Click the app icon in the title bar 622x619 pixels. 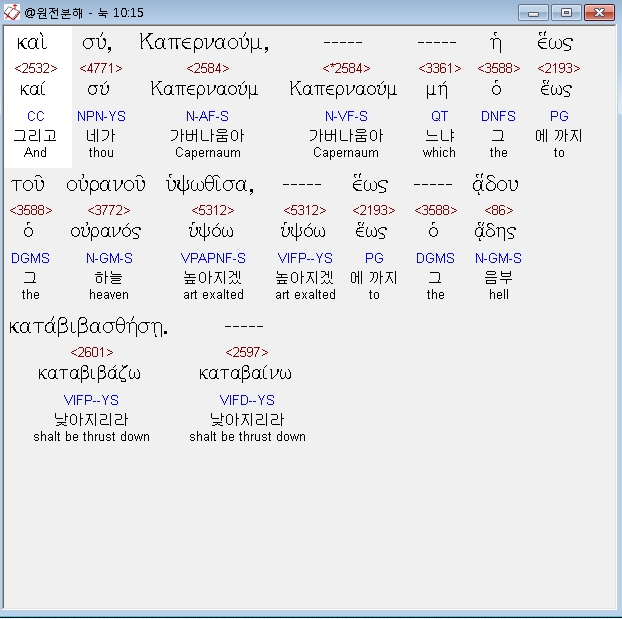pyautogui.click(x=12, y=12)
